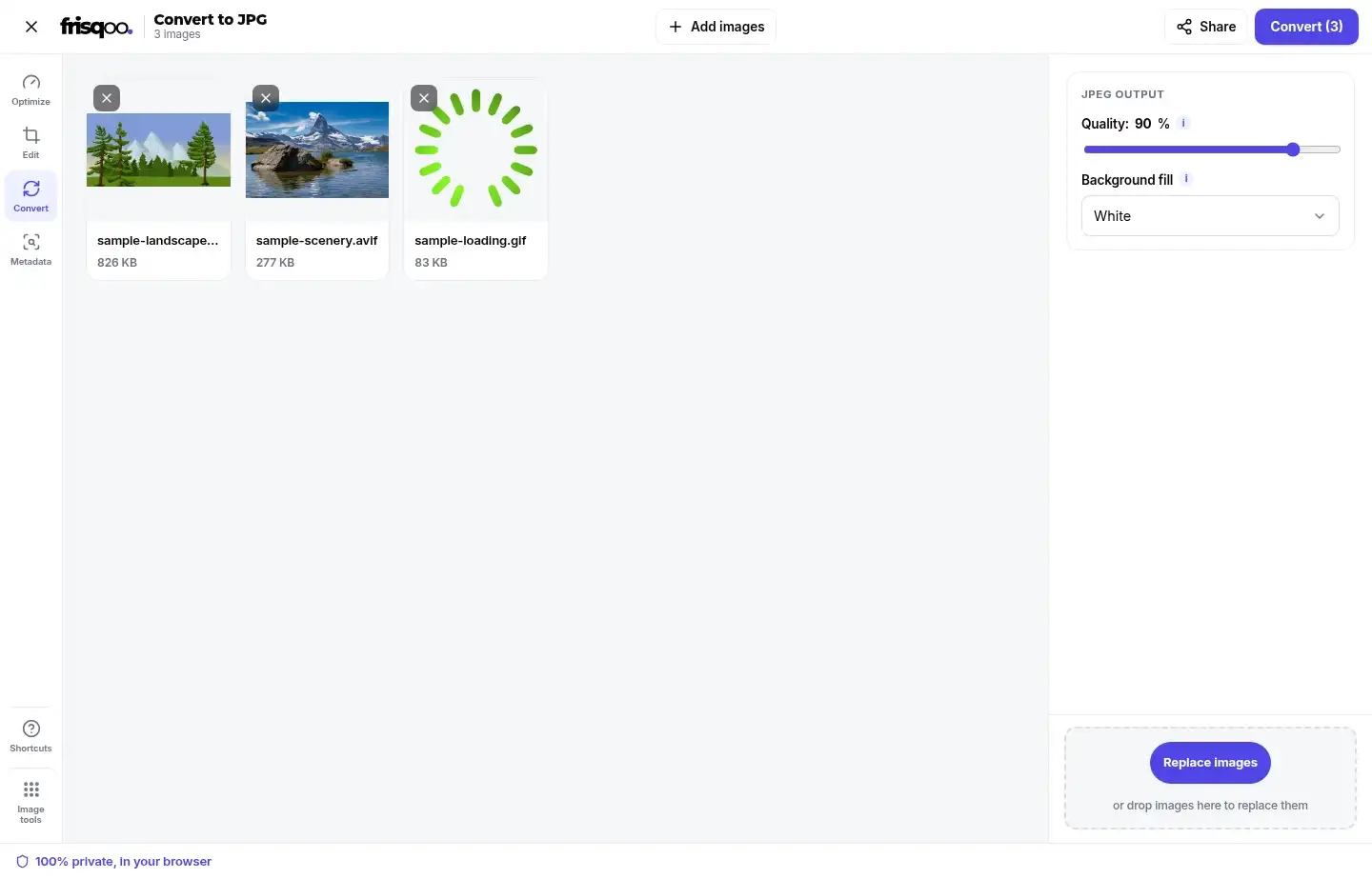Adjust the JPEG Quality slider

1212,150
